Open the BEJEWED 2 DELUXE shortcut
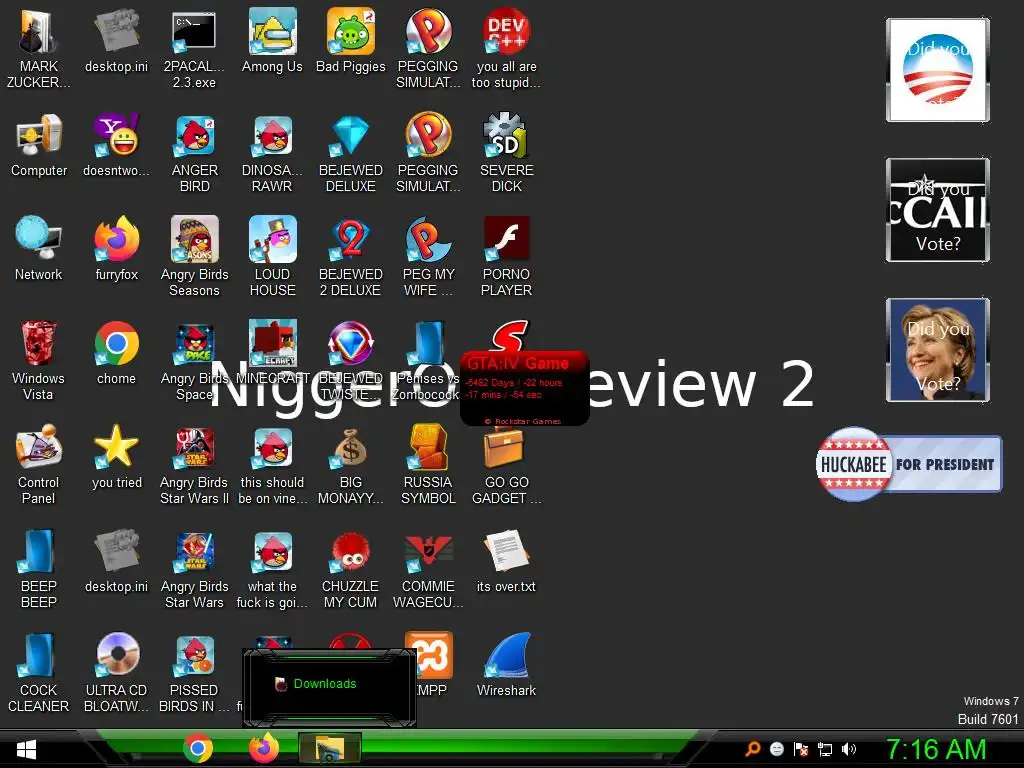 351,256
